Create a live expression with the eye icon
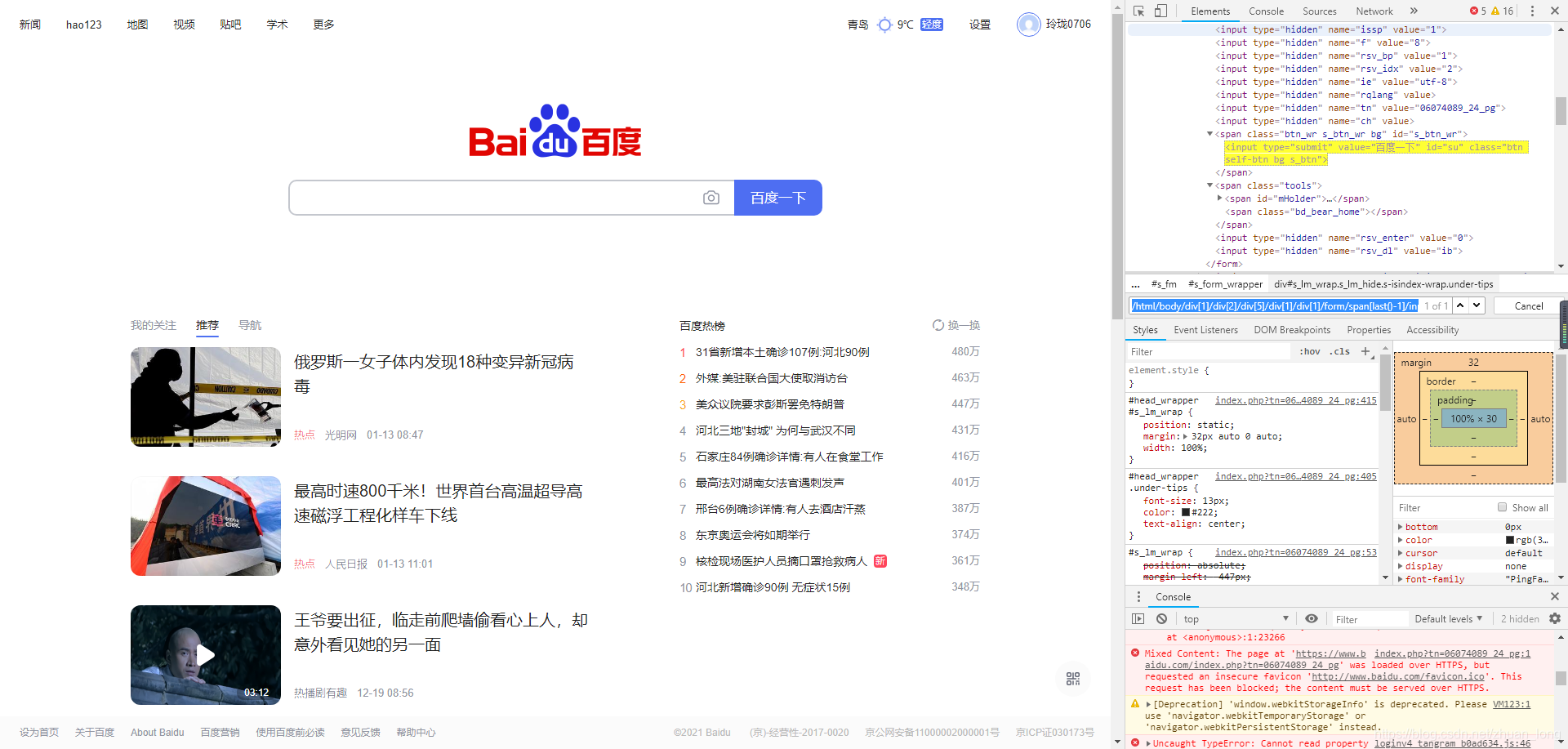This screenshot has width=1568, height=749. click(1312, 618)
